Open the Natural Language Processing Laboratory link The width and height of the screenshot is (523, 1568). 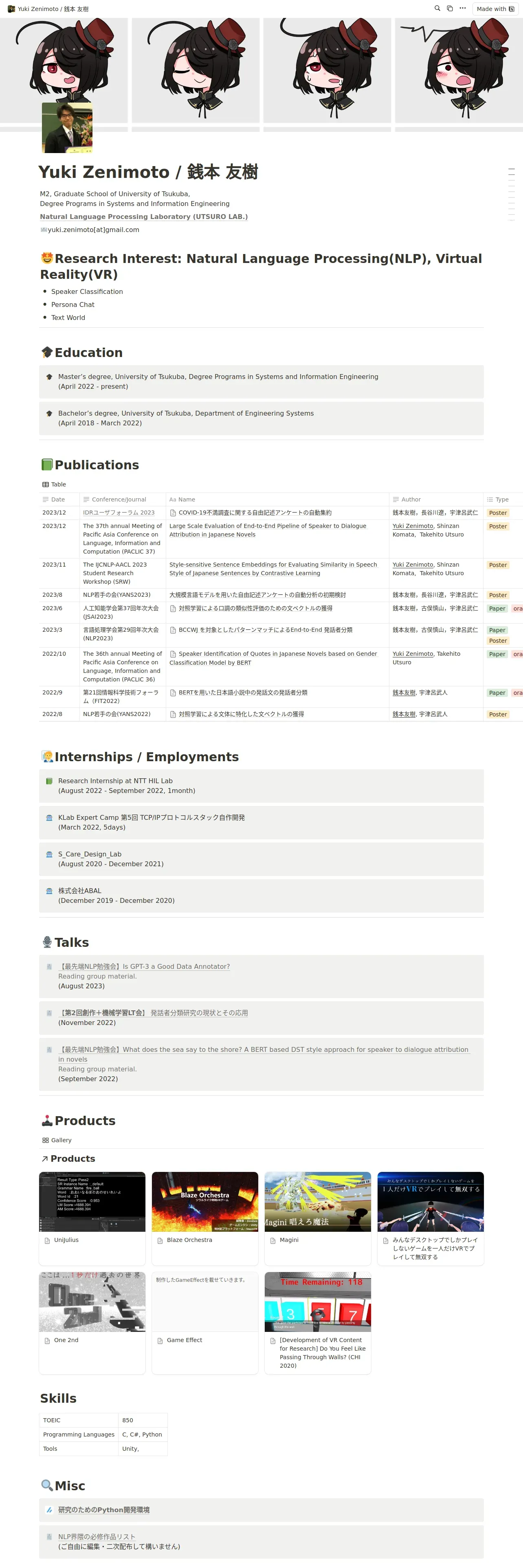click(x=144, y=217)
